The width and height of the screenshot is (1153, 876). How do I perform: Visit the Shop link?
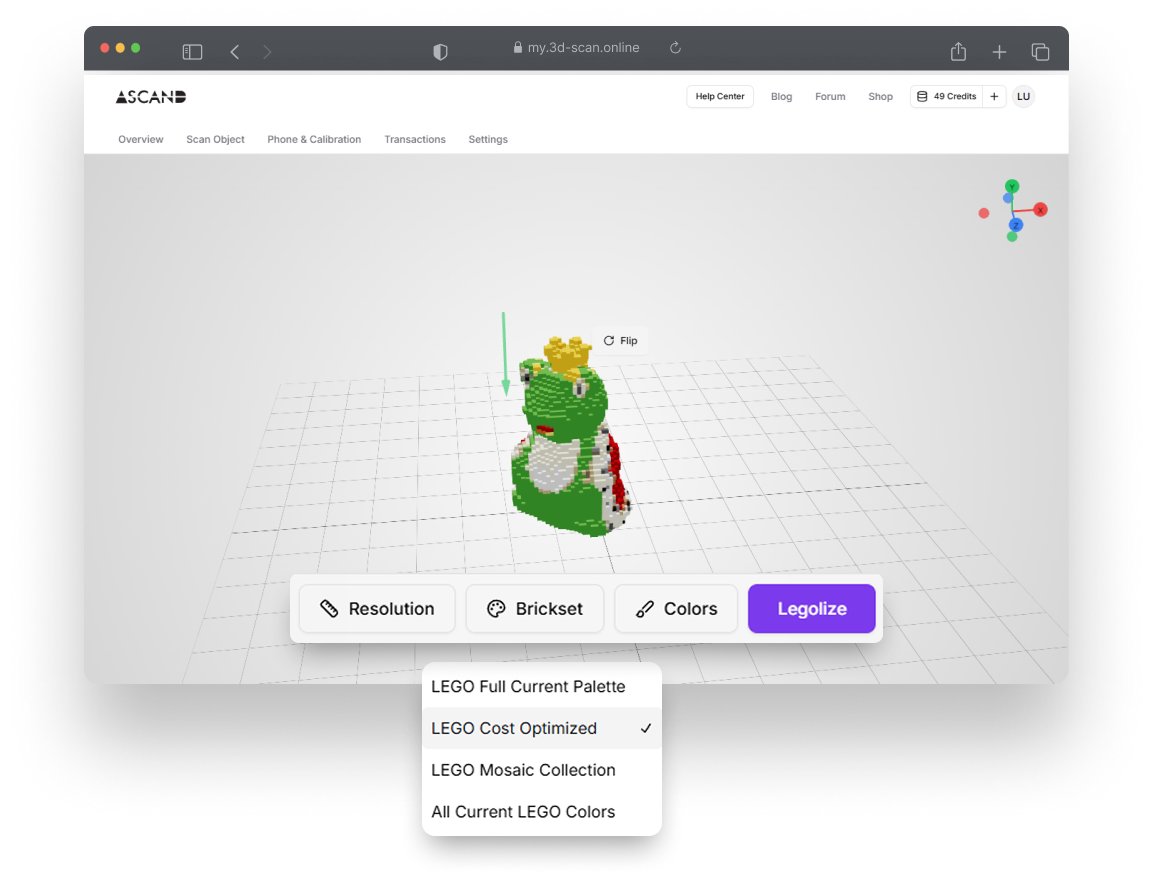pyautogui.click(x=880, y=96)
